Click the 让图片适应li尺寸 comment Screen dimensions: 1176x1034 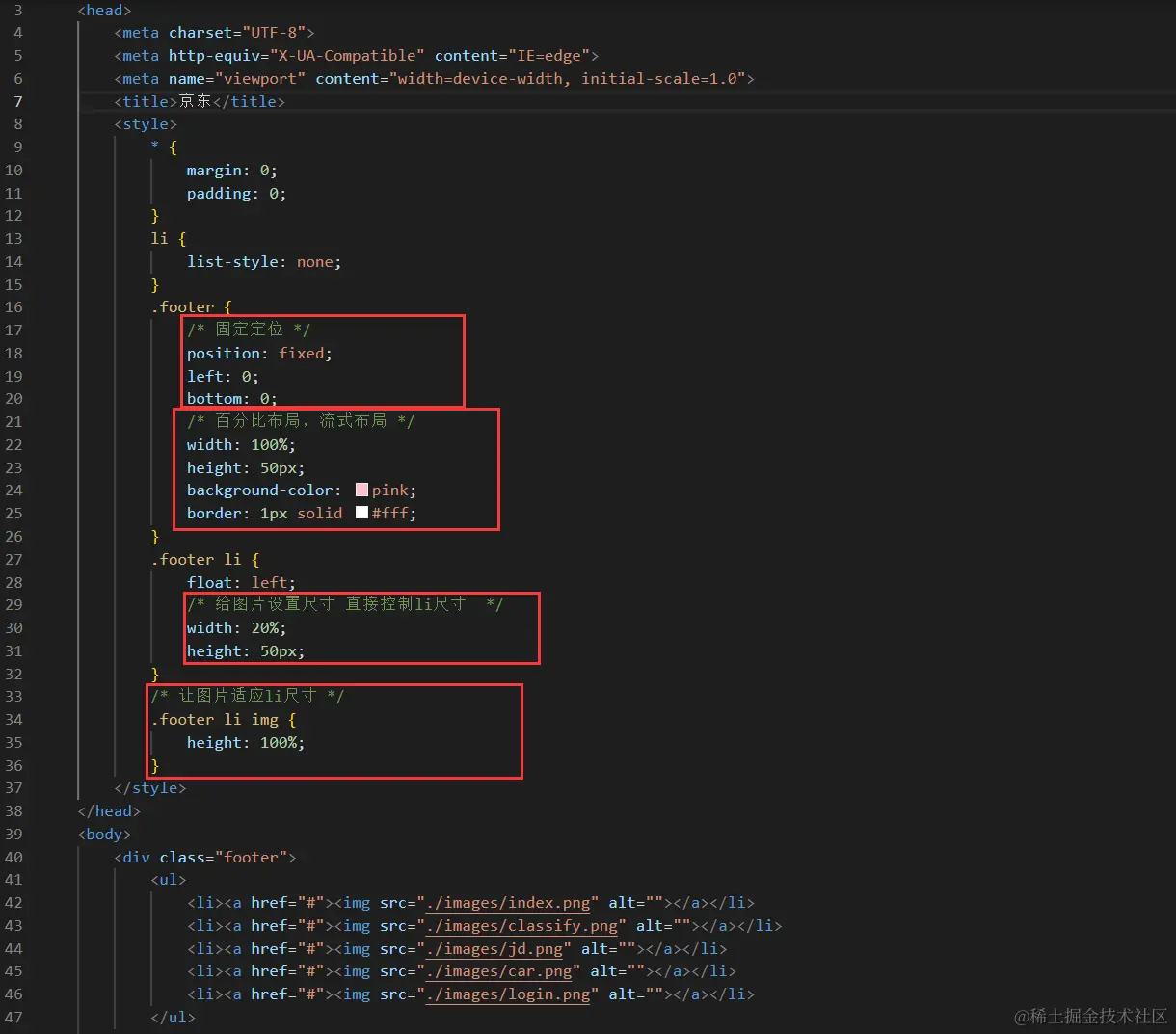pos(247,696)
